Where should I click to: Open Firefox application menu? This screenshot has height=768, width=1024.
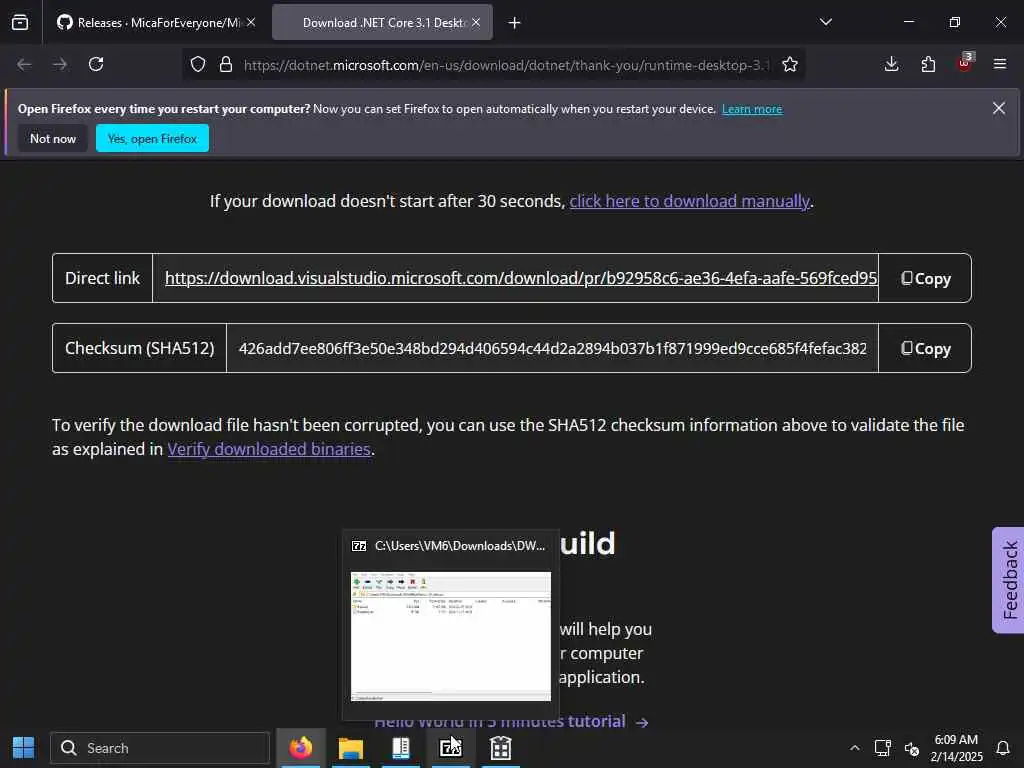pyautogui.click(x=1000, y=64)
